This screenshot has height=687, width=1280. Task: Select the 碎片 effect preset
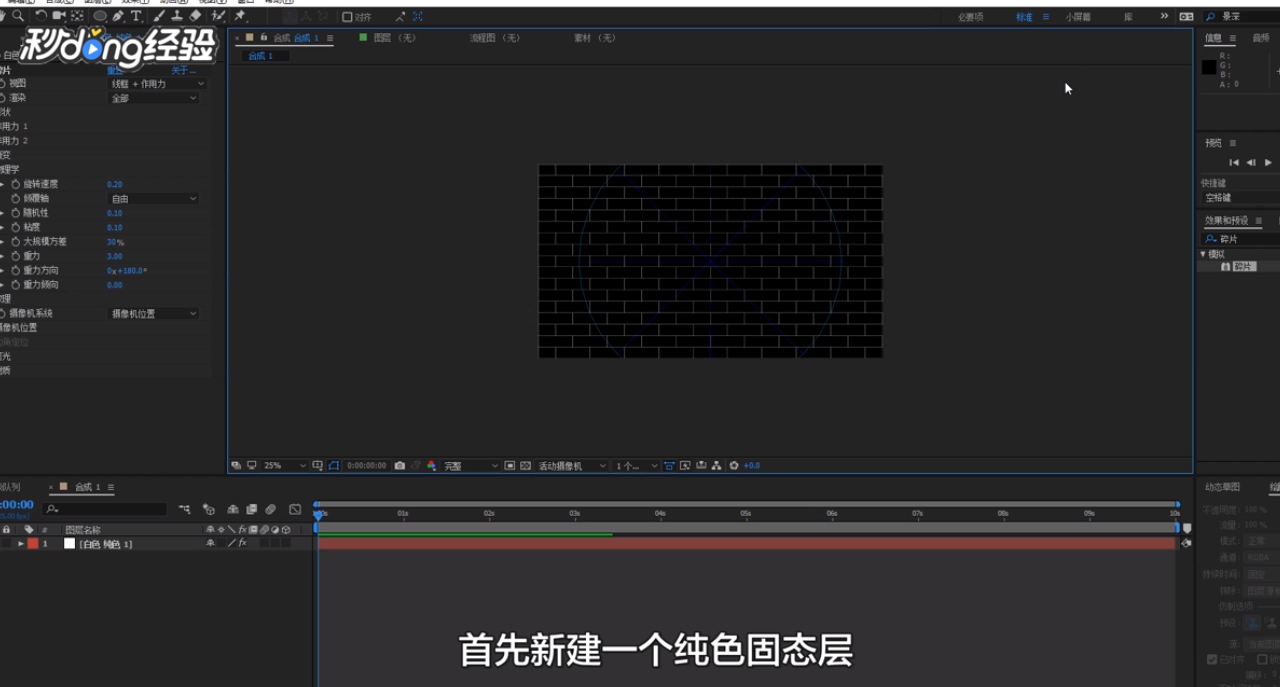pyautogui.click(x=1243, y=267)
